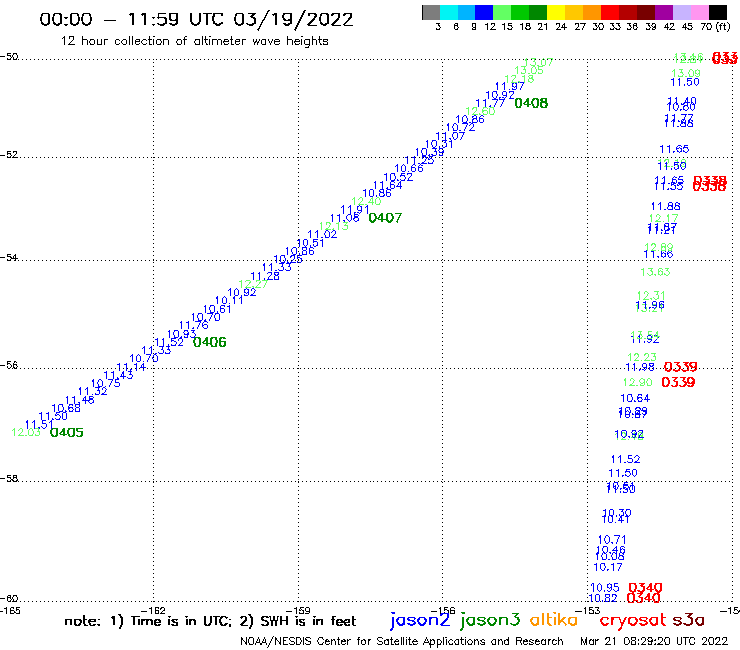Click the 13.07 wave height value
Image resolution: width=740 pixels, height=650 pixels.
point(538,62)
